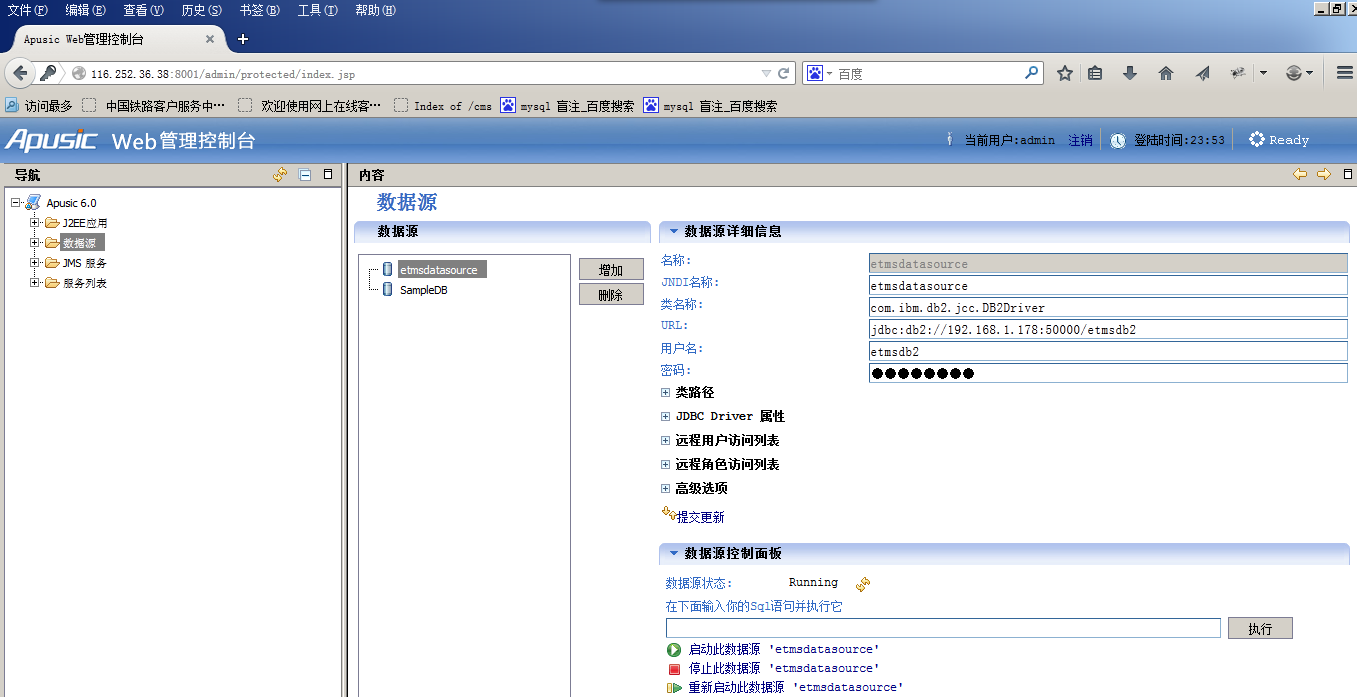This screenshot has height=697, width=1357.
Task: Click 启动此数据源 'etmsdatasource' link
Action: [784, 650]
